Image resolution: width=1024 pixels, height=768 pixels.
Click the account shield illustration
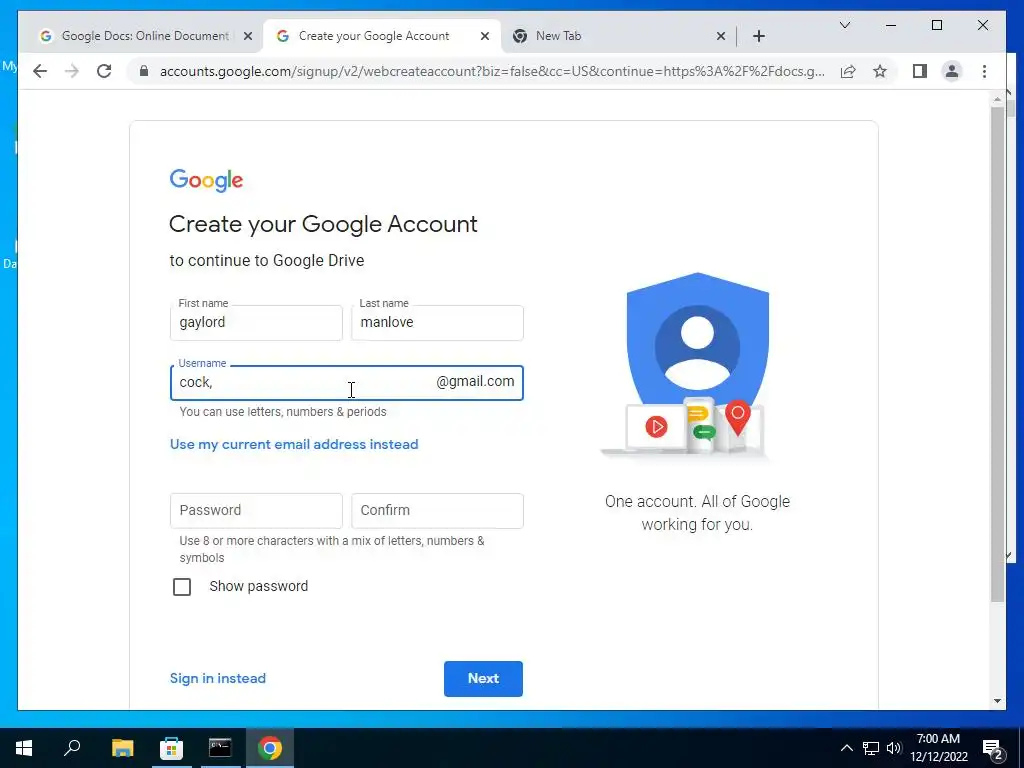click(697, 366)
